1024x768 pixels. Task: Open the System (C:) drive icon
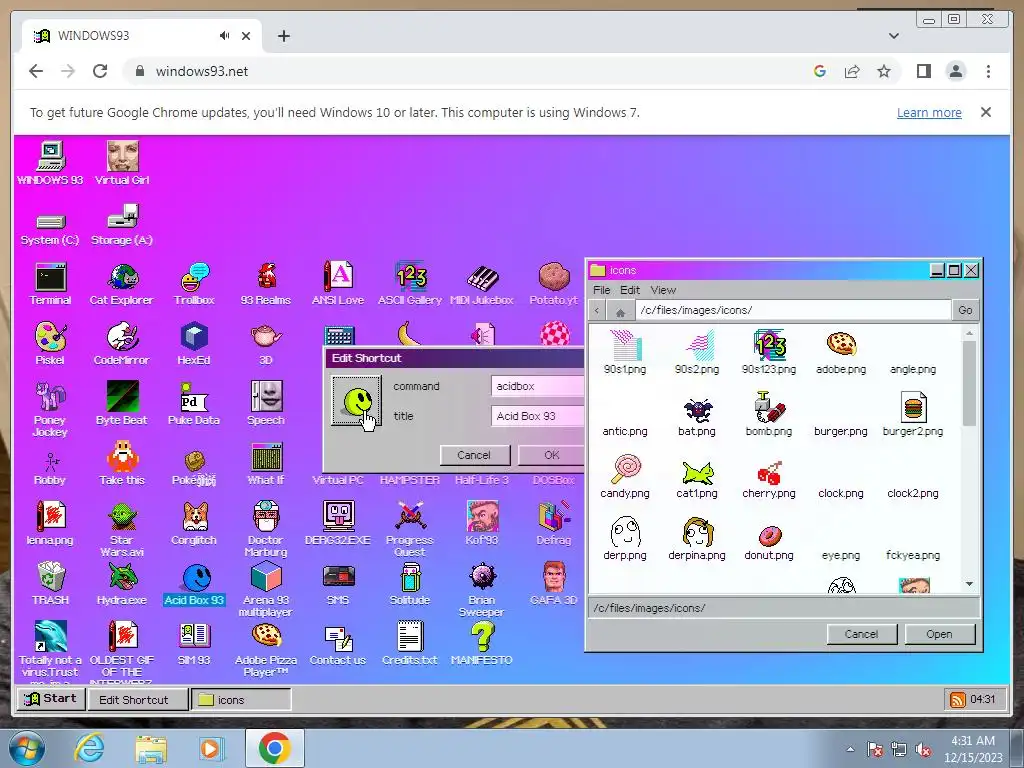(50, 229)
